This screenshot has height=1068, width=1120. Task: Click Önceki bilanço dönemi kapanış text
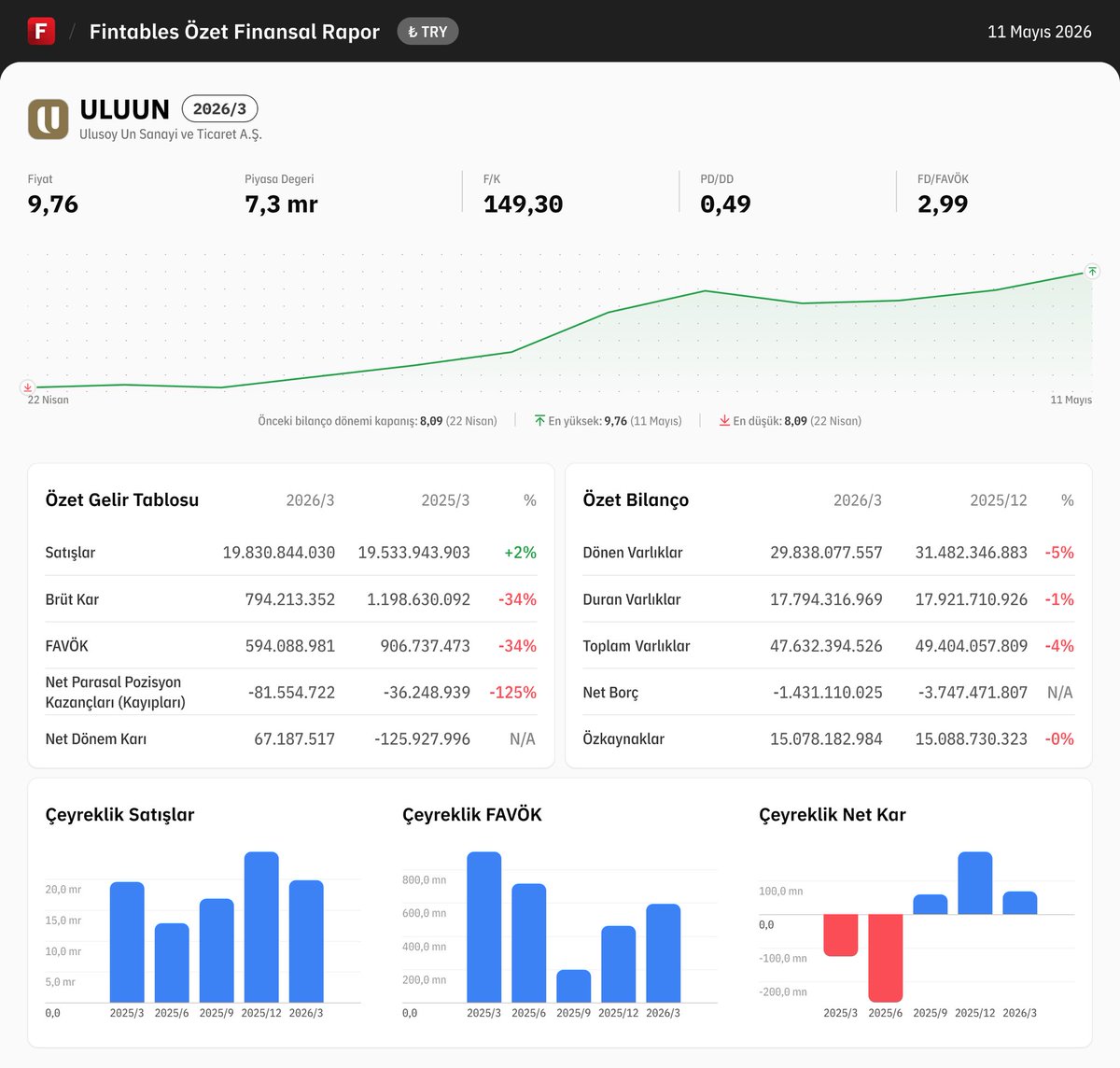coord(377,421)
